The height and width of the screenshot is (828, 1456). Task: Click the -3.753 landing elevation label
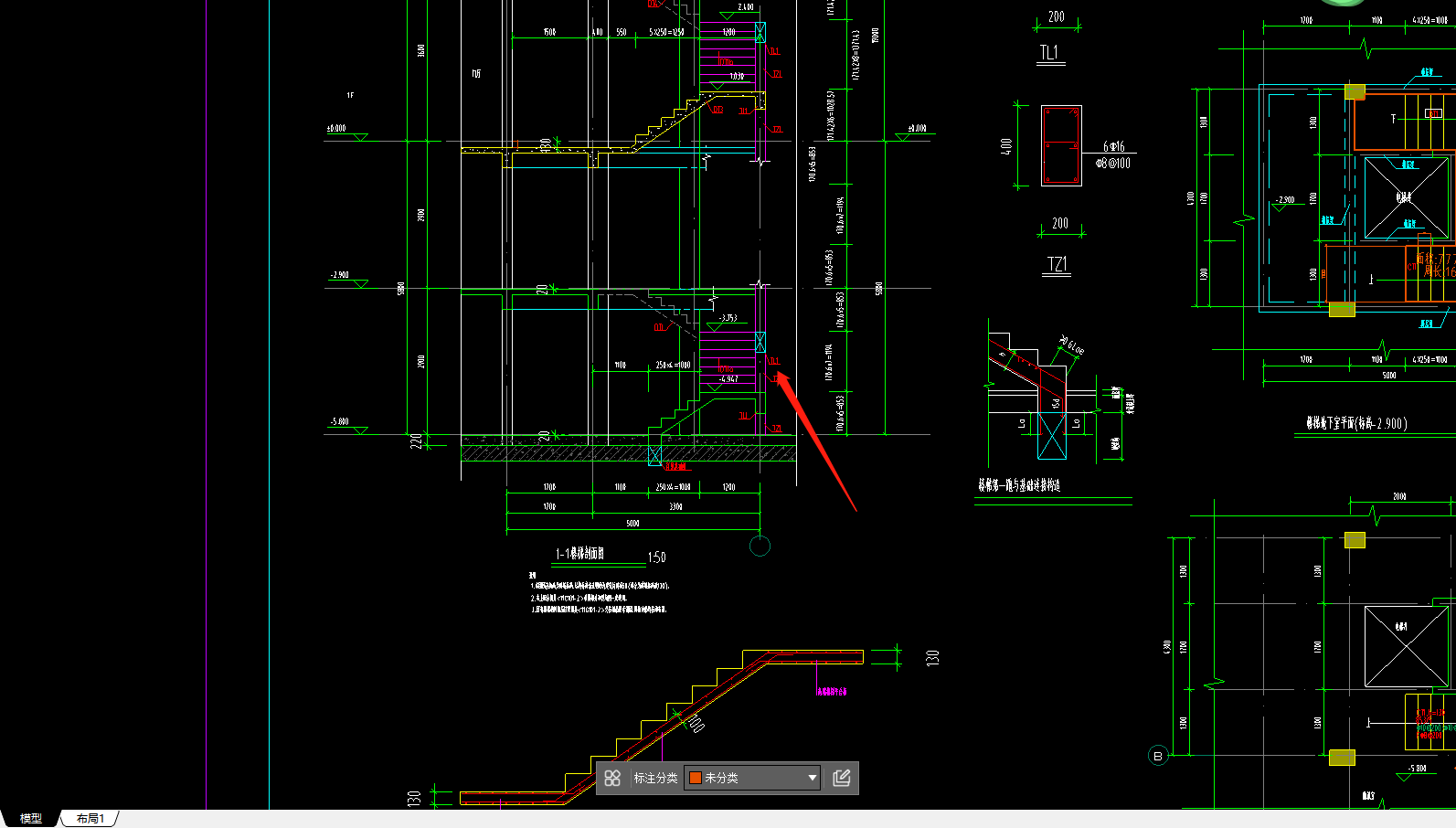(x=728, y=318)
